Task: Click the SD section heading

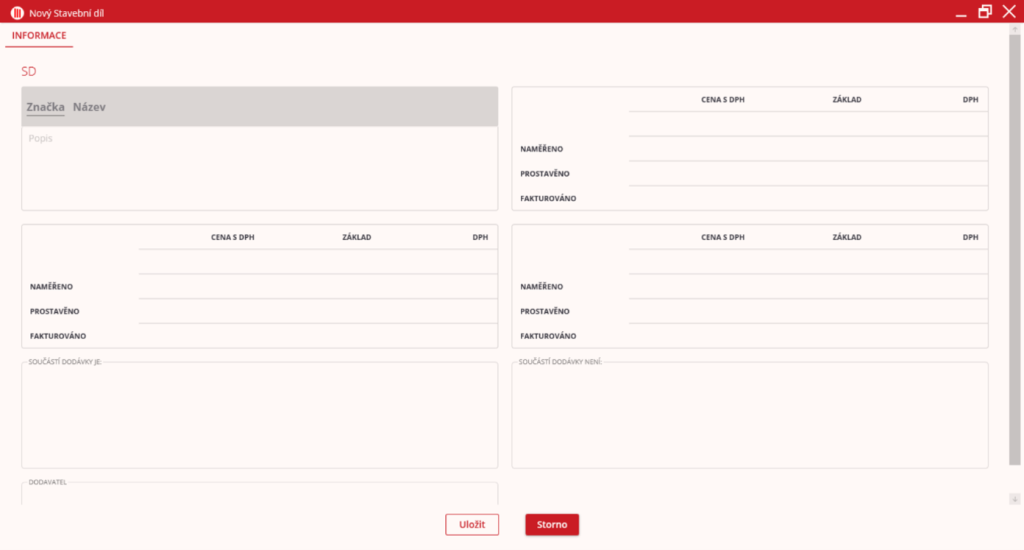Action: click(x=29, y=72)
